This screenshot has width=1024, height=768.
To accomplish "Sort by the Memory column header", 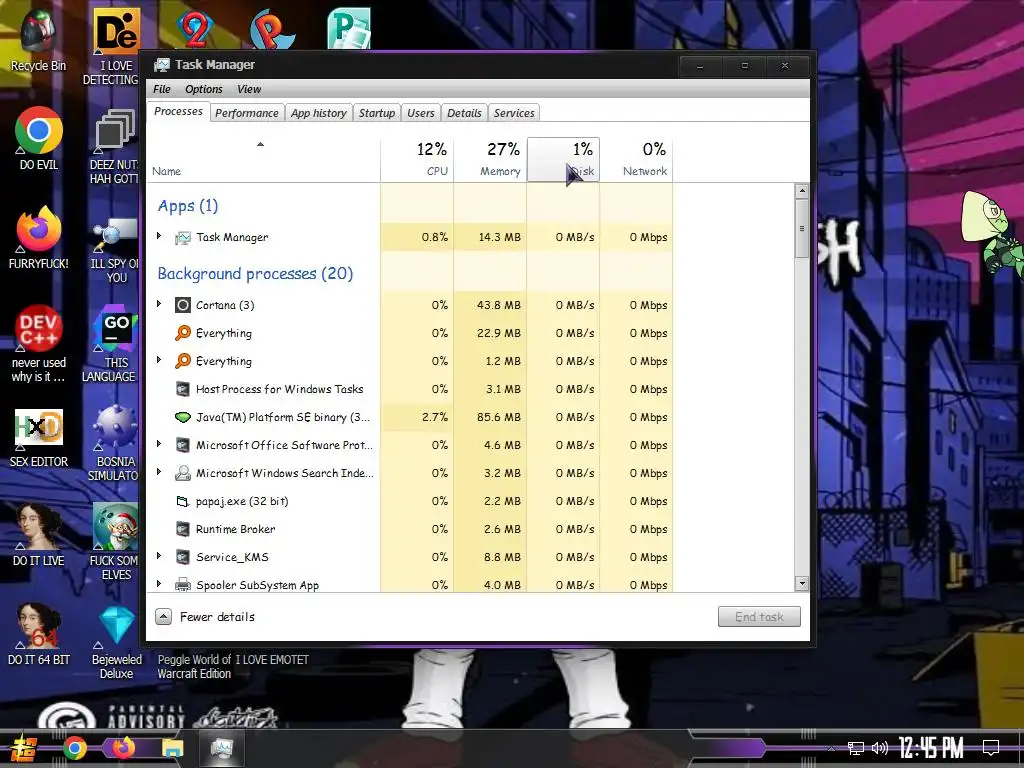I will (490, 159).
